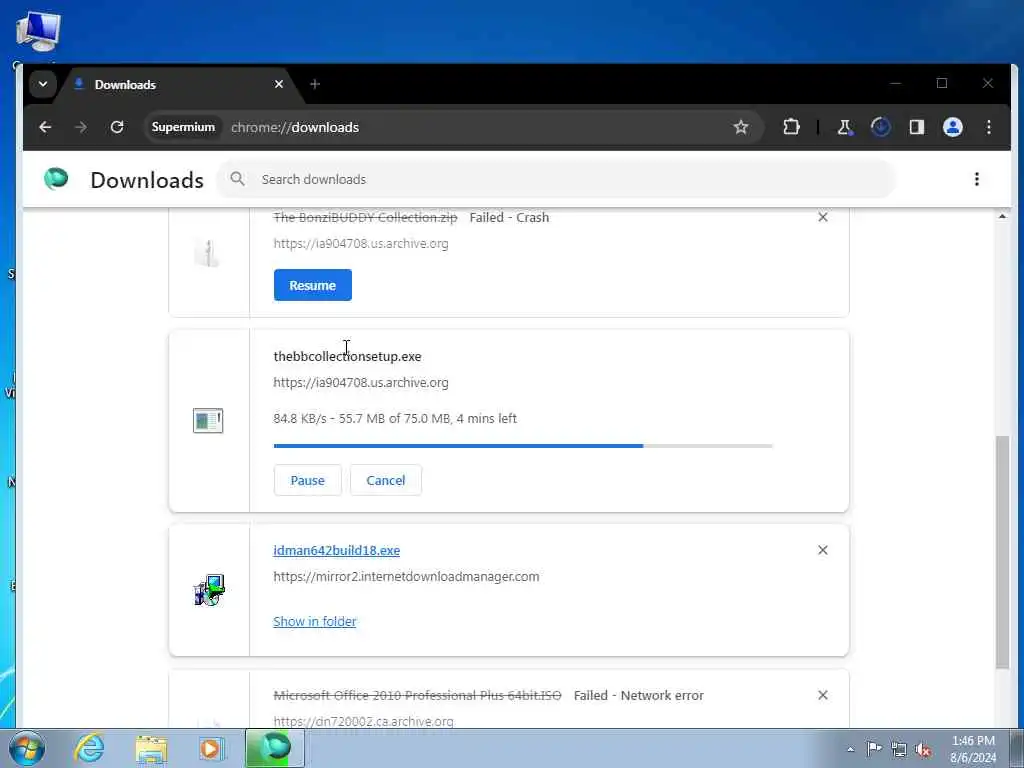Pause the thebbcollectionsetup.exe download
The height and width of the screenshot is (768, 1024).
[x=308, y=480]
